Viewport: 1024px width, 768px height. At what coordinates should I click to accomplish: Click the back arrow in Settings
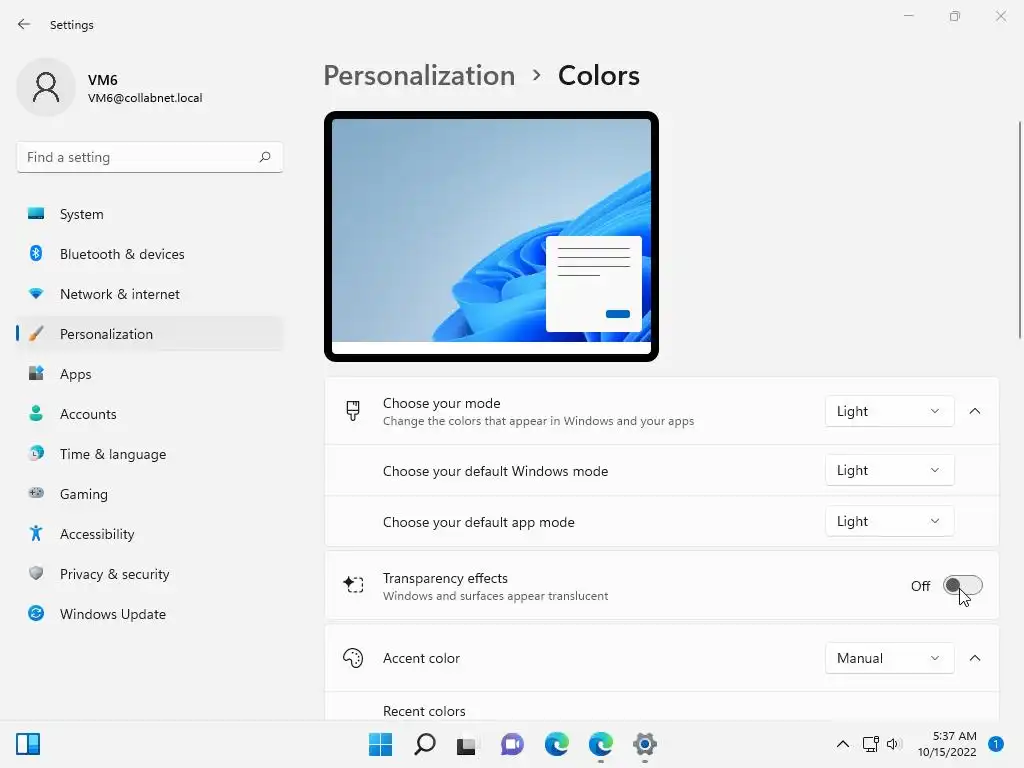24,24
